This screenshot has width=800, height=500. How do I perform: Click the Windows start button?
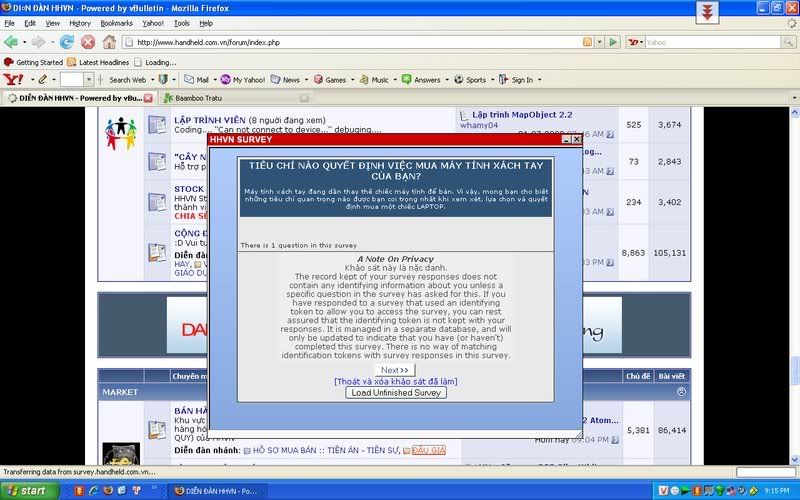coord(29,490)
